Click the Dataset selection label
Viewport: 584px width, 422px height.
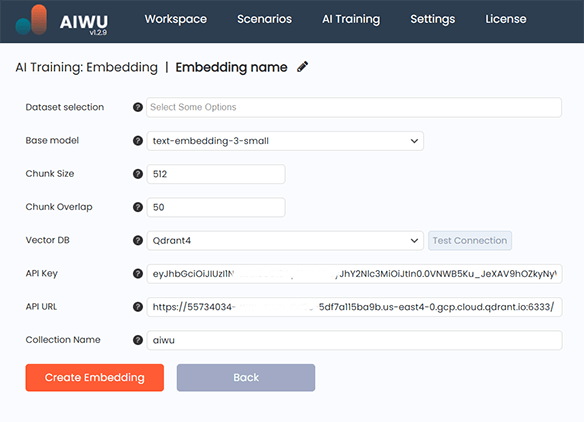[x=65, y=107]
